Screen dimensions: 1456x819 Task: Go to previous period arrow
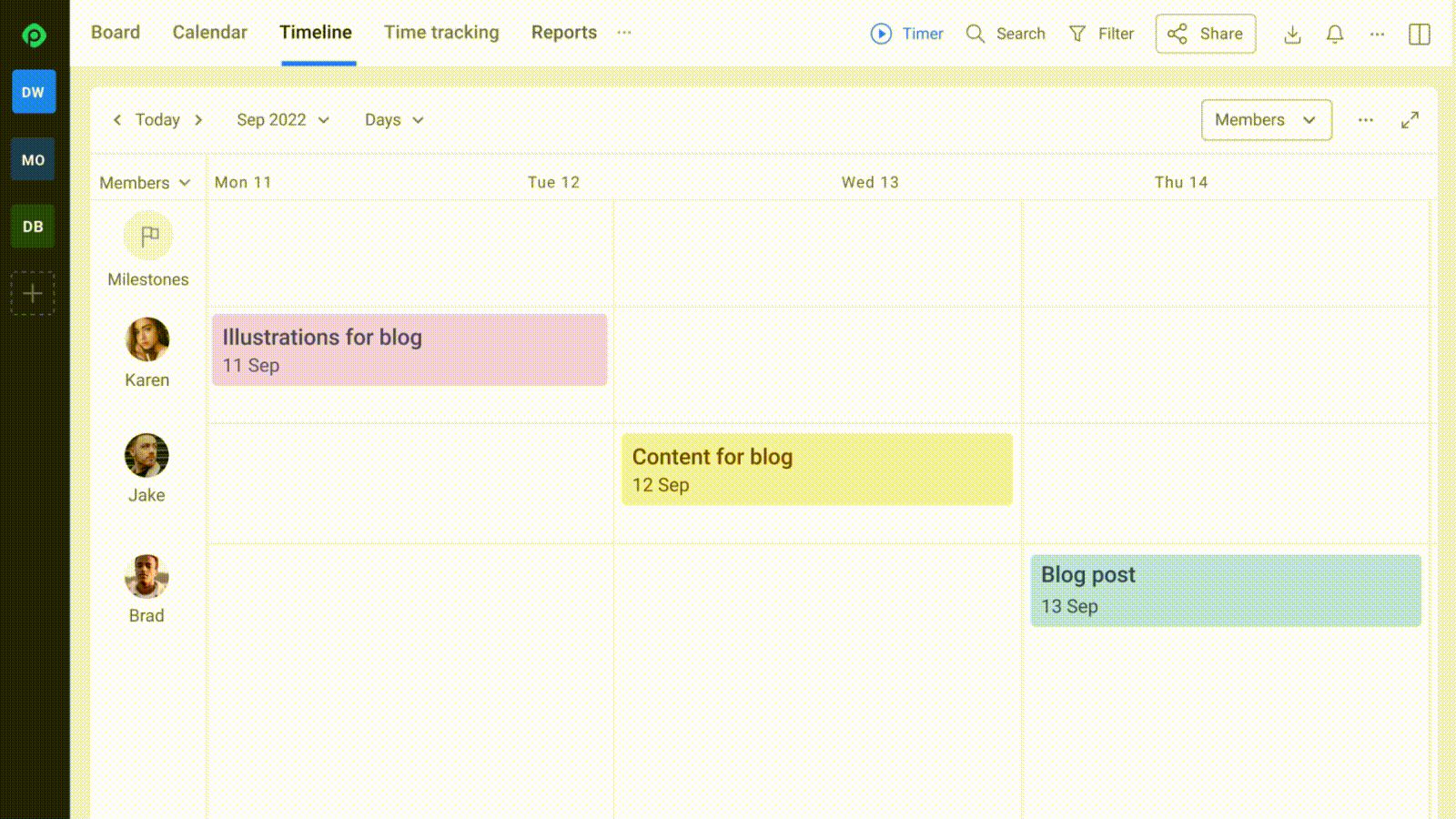116,120
